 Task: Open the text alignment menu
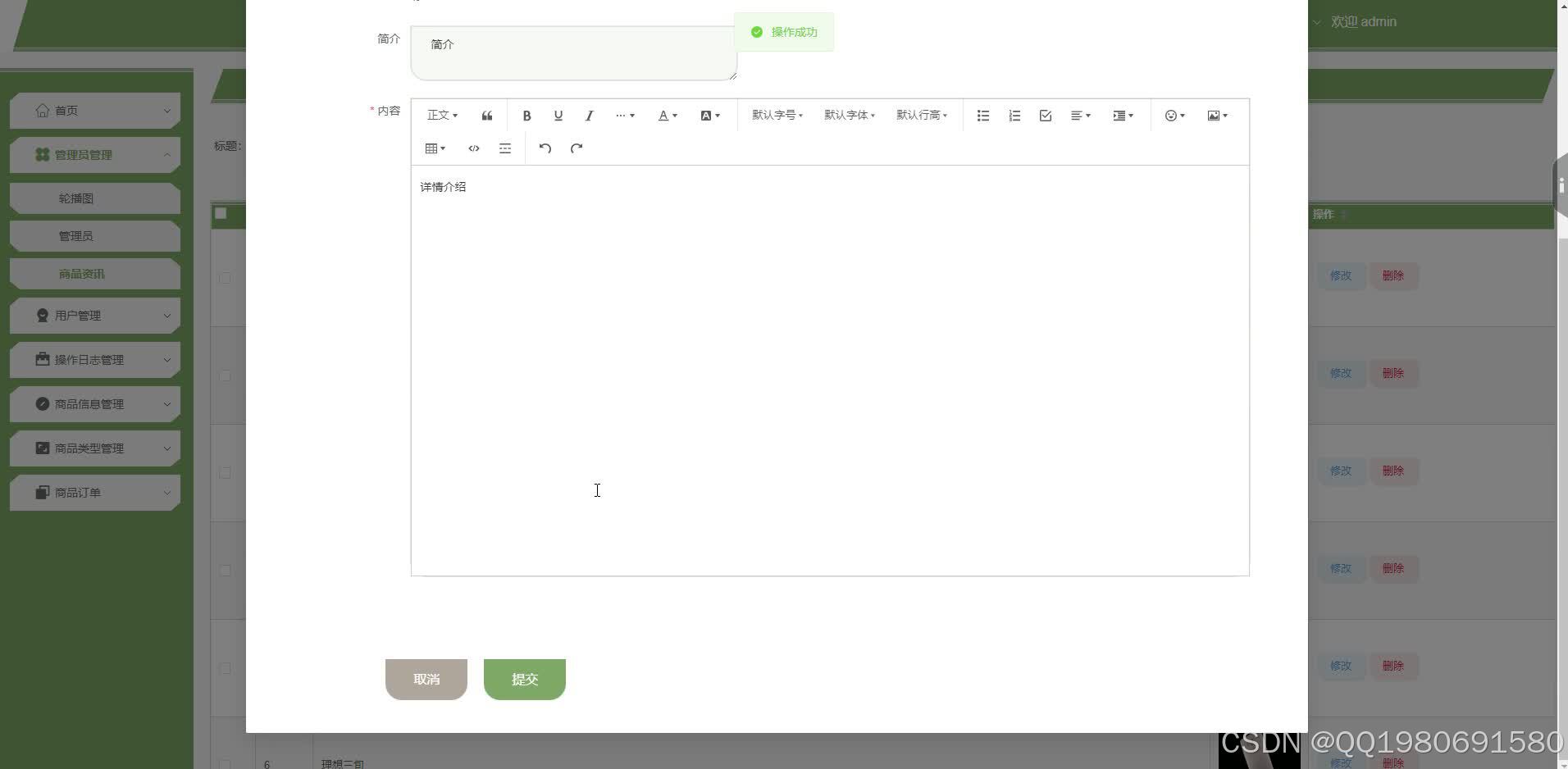pyautogui.click(x=1081, y=116)
